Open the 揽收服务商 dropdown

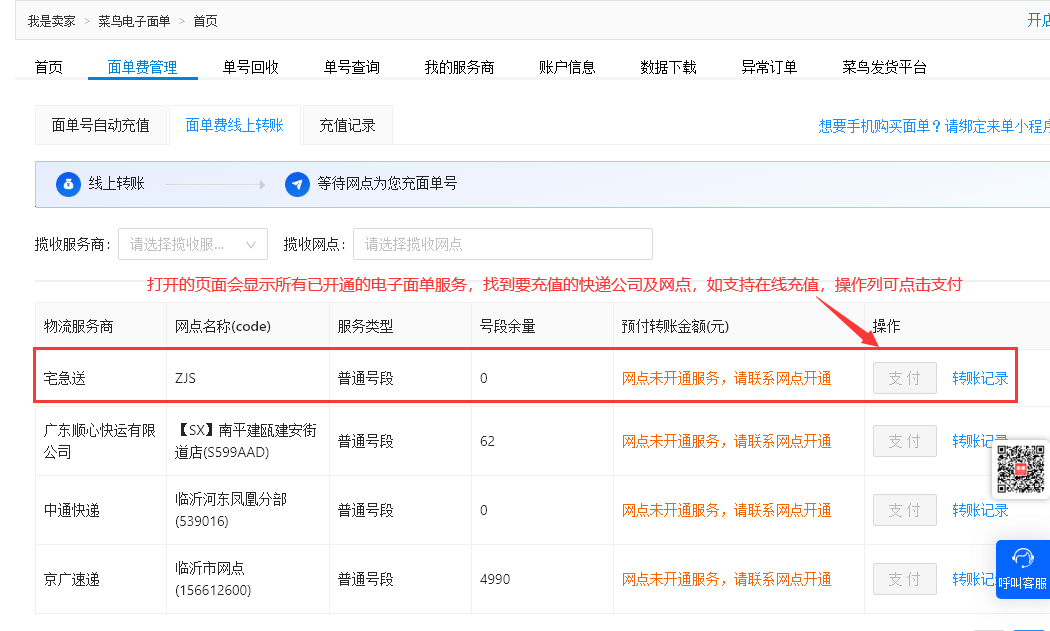click(193, 244)
